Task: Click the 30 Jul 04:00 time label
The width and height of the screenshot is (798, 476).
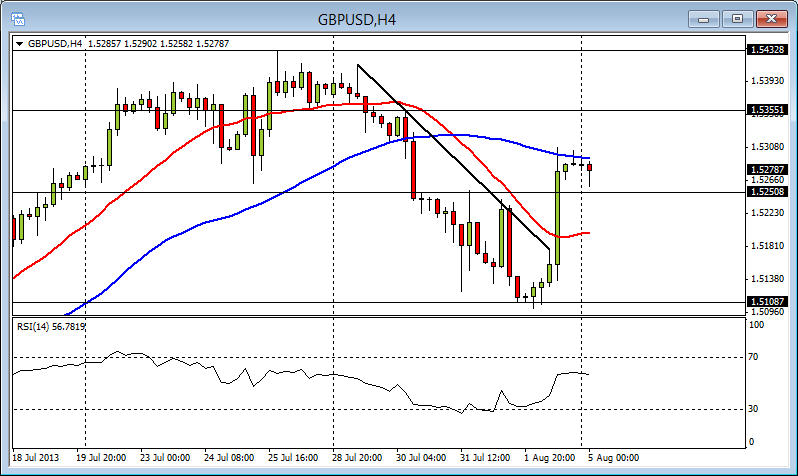Action: tap(421, 458)
